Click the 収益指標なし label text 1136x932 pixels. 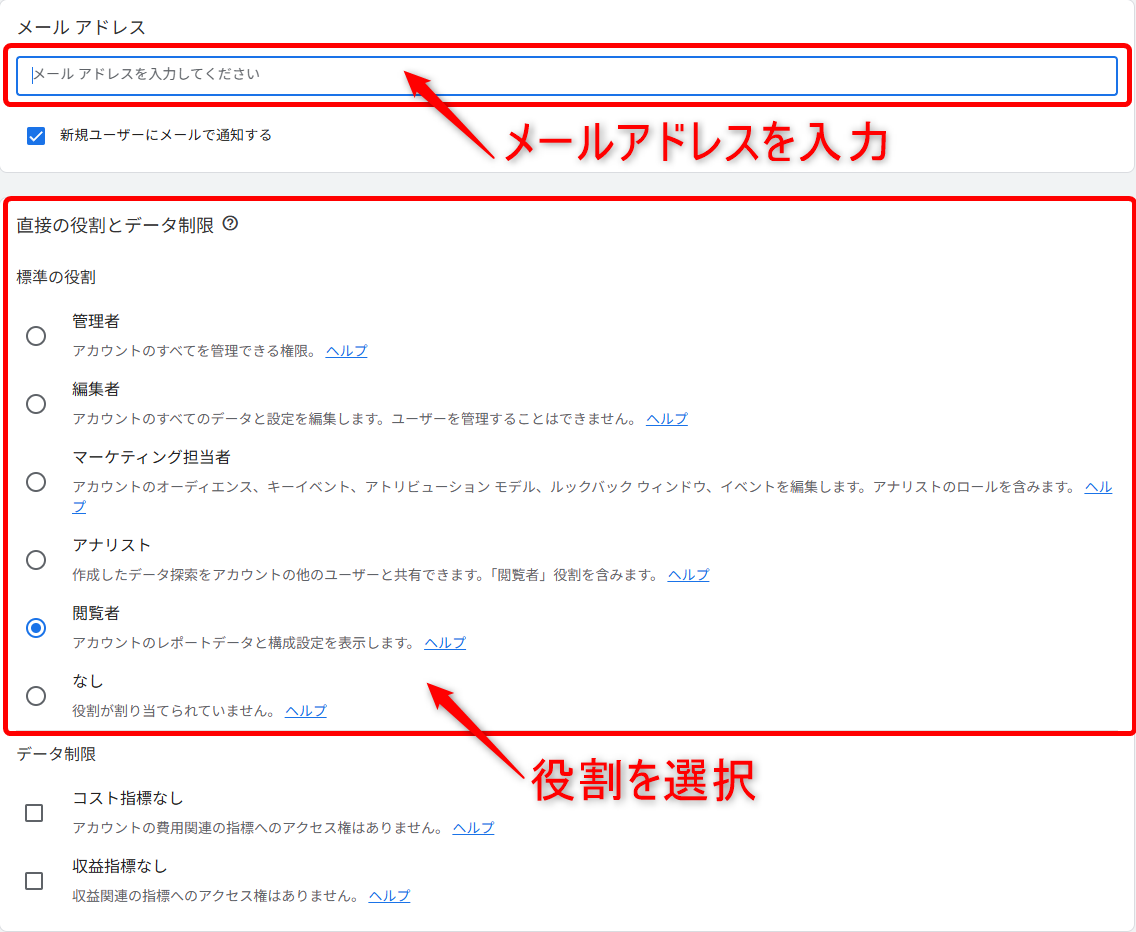tap(120, 866)
